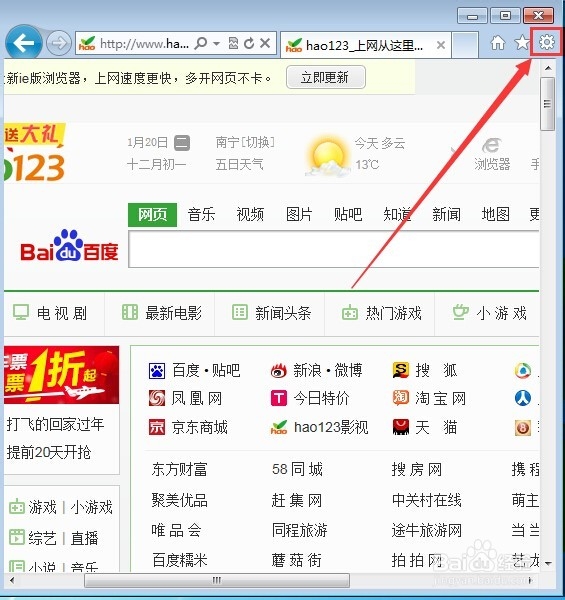Open the 热门游戏 category
565x600 pixels.
point(382,313)
